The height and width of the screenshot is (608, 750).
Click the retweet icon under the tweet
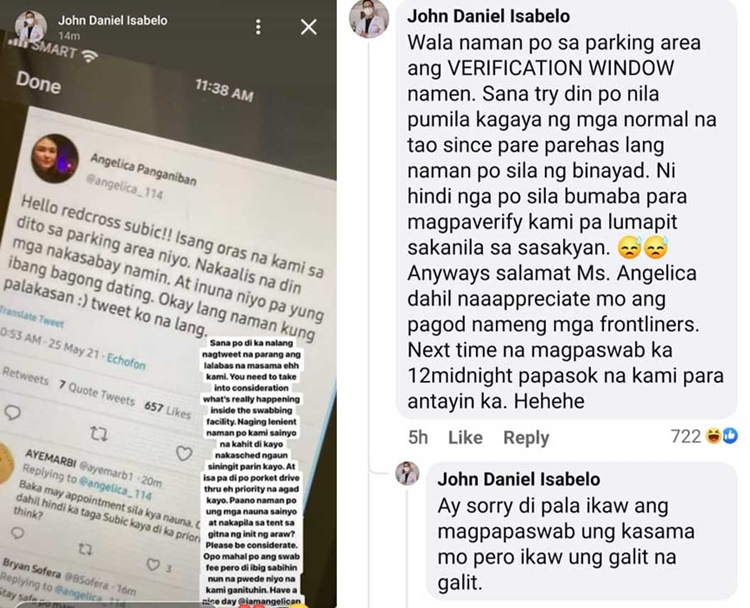pyautogui.click(x=99, y=434)
